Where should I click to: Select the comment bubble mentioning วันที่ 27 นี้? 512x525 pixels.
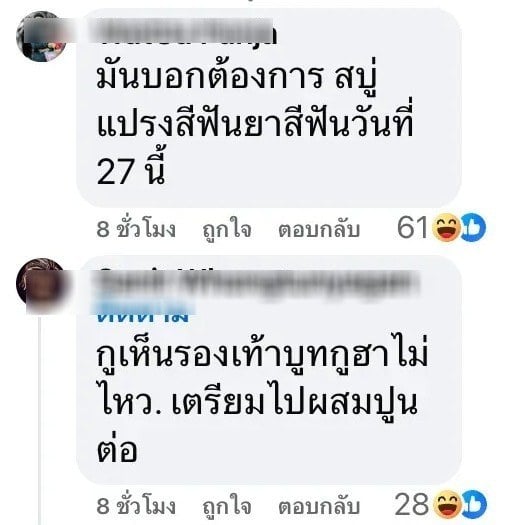[x=269, y=107]
